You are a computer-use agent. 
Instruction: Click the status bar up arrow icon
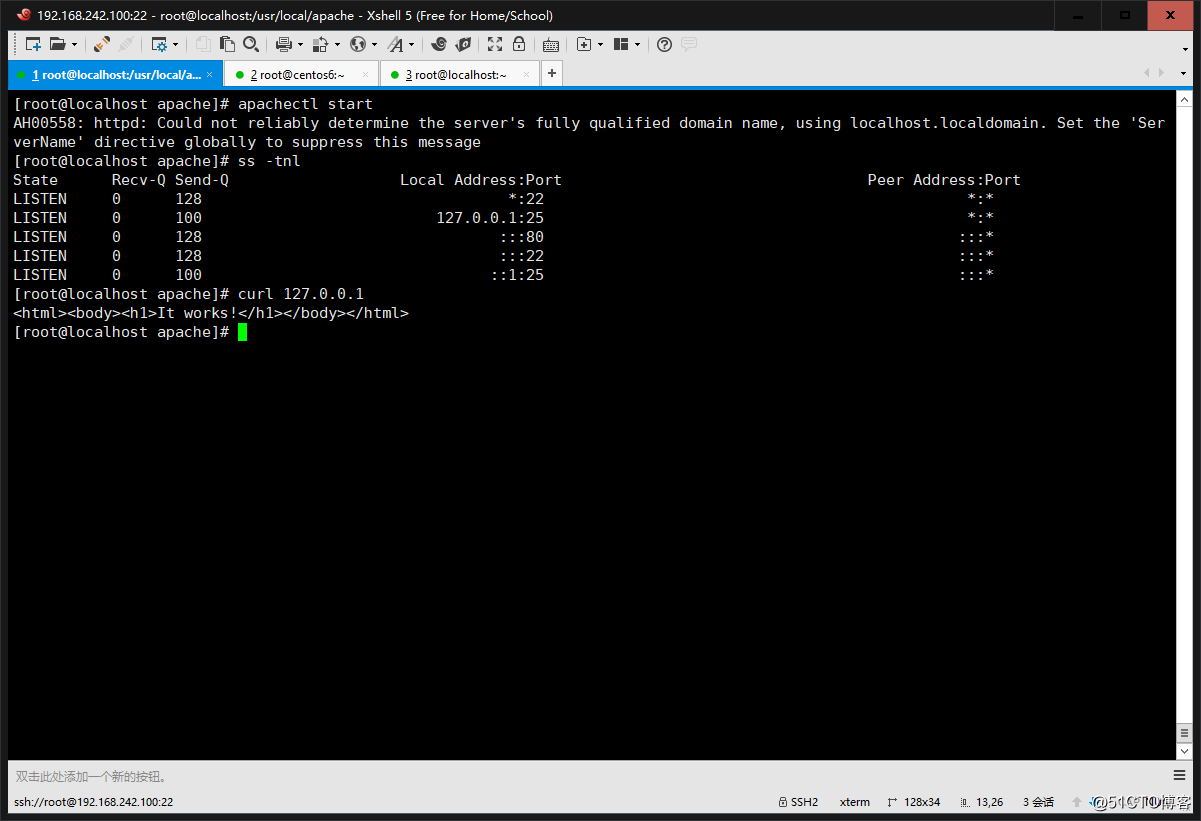pyautogui.click(x=1077, y=802)
